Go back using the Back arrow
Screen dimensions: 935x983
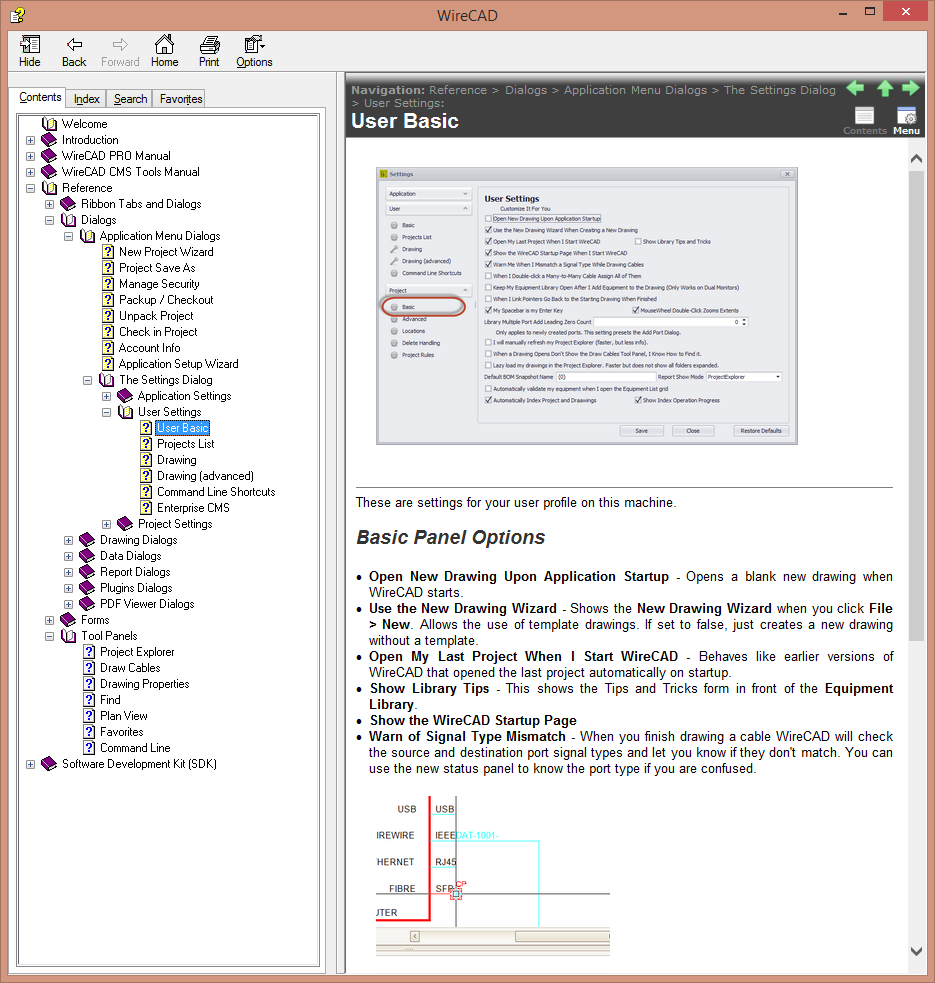click(x=74, y=51)
